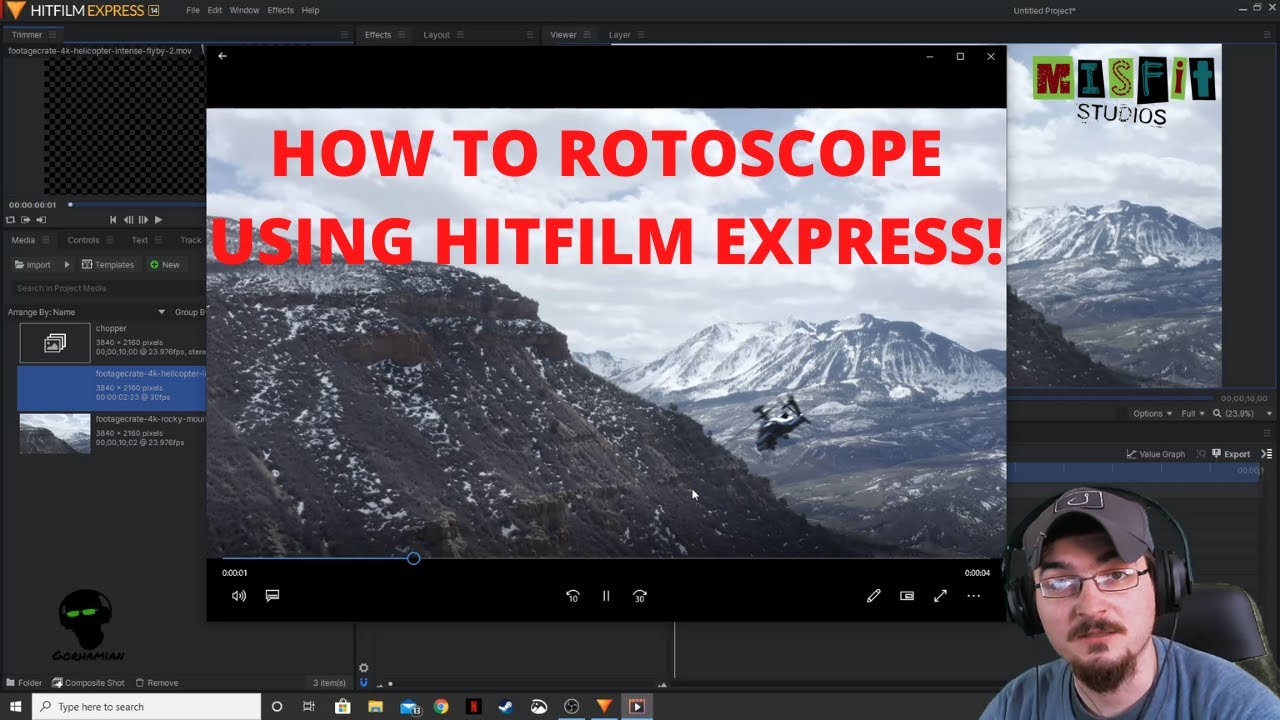The image size is (1280, 720).
Task: Pause the video player
Action: [x=606, y=595]
